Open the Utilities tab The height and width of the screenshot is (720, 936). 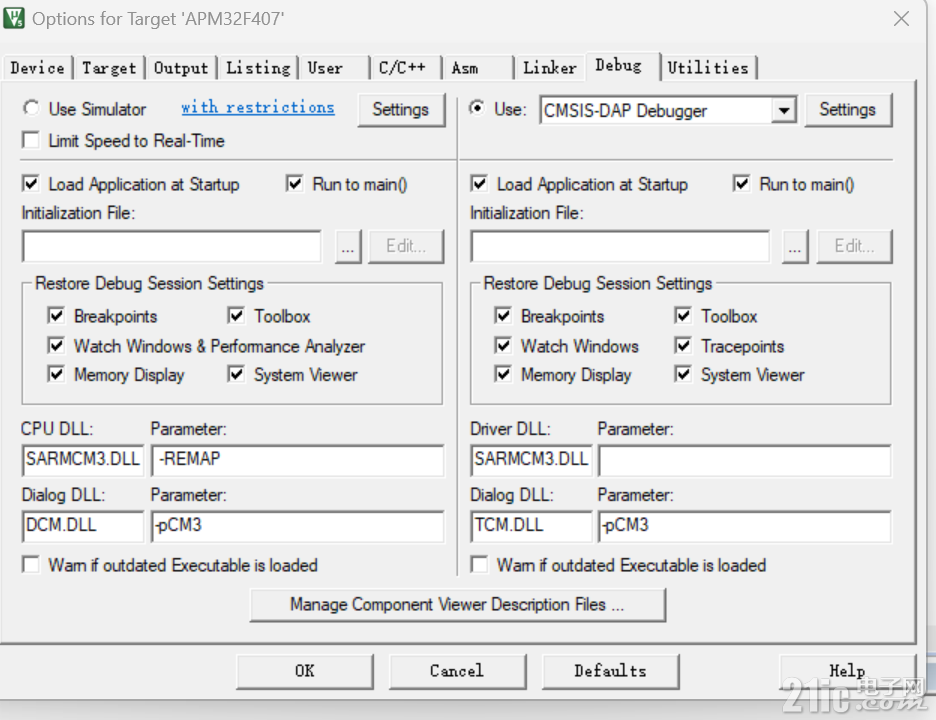point(707,67)
